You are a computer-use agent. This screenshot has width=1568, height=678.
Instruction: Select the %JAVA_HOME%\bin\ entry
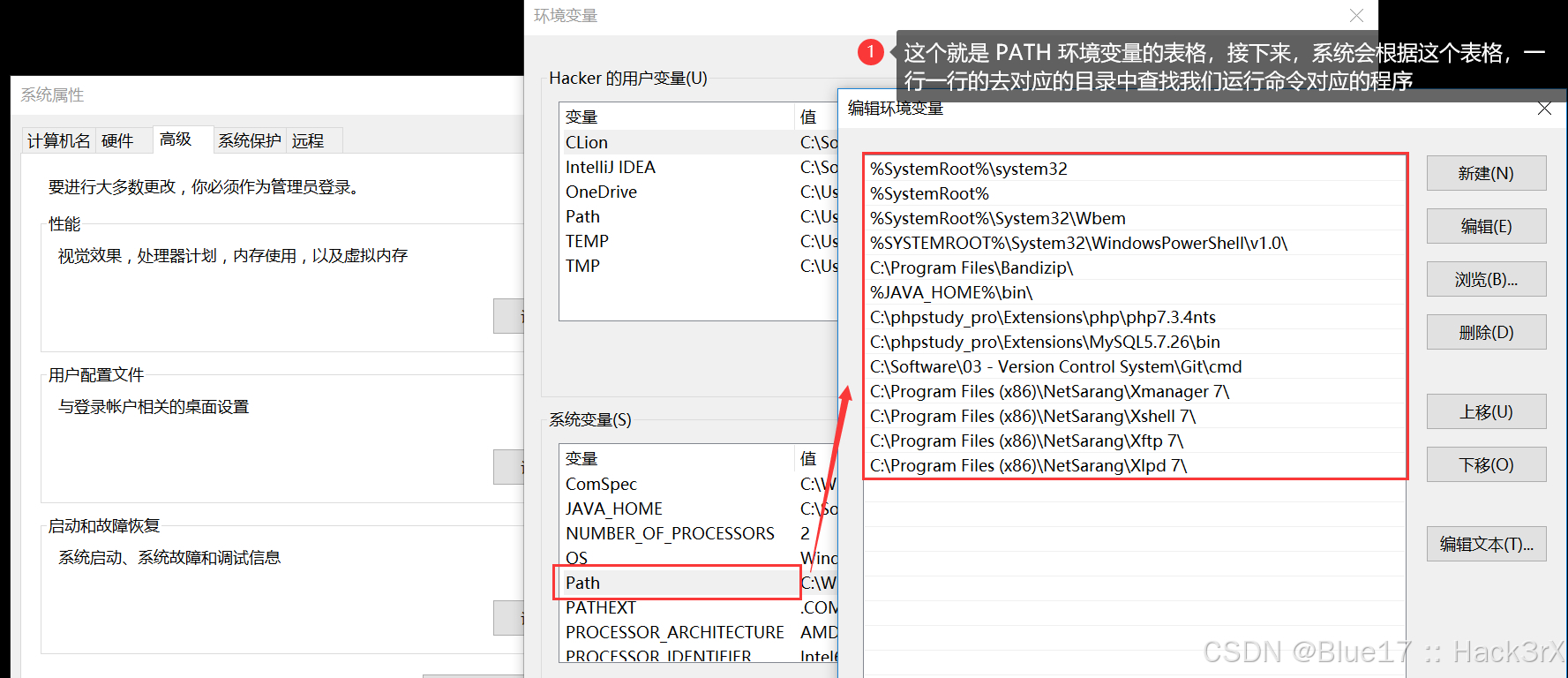click(x=1135, y=292)
